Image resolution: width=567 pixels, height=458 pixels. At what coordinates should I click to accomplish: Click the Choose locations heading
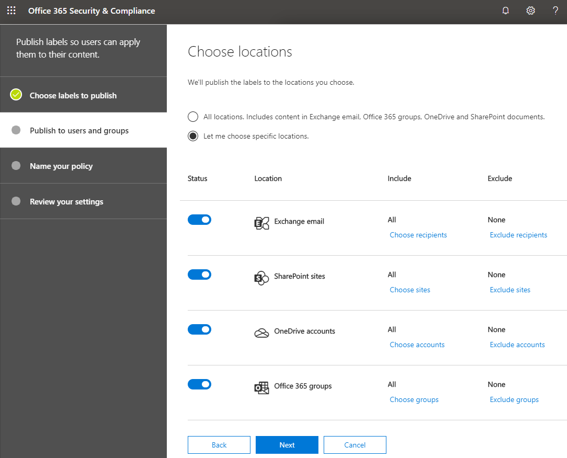point(240,52)
